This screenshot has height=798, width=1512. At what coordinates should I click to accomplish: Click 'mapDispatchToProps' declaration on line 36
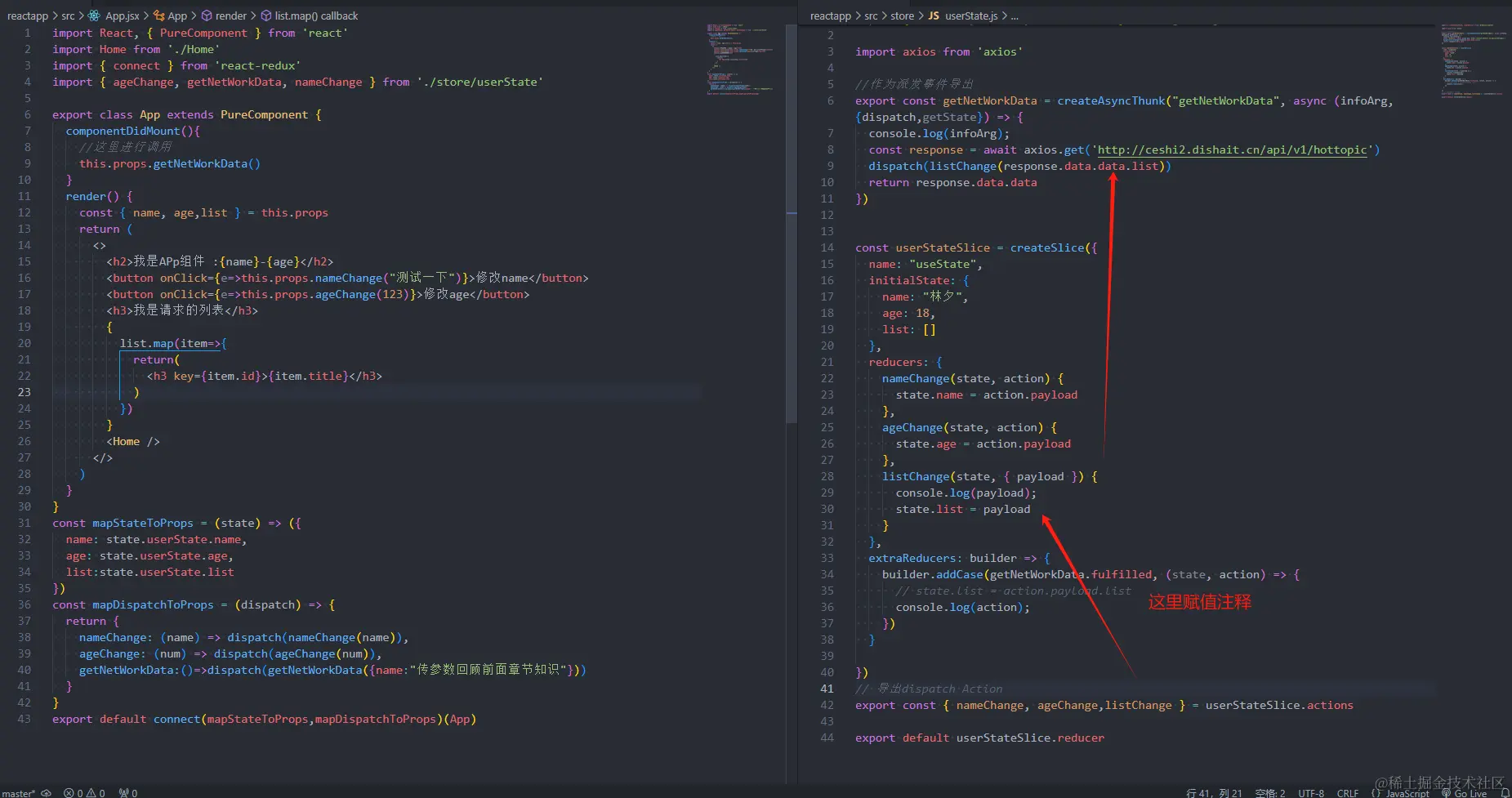pyautogui.click(x=153, y=604)
